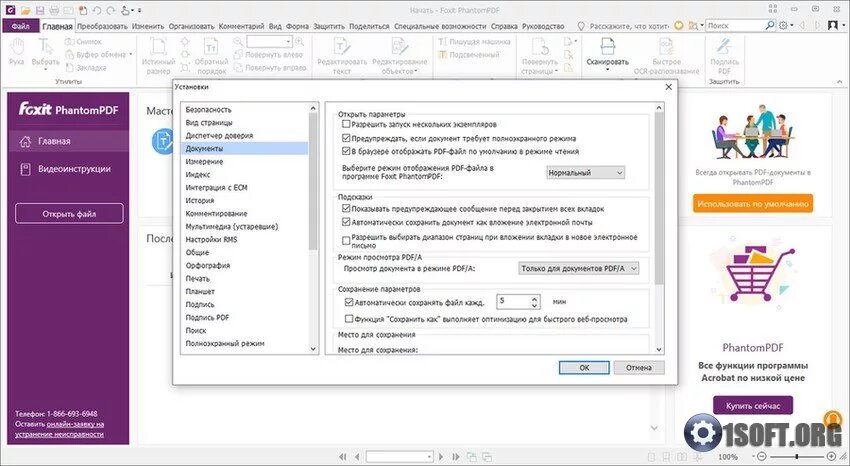Enable Разрешить выбирать диапазон страниц checkbox
This screenshot has height=466, width=850.
click(x=346, y=241)
